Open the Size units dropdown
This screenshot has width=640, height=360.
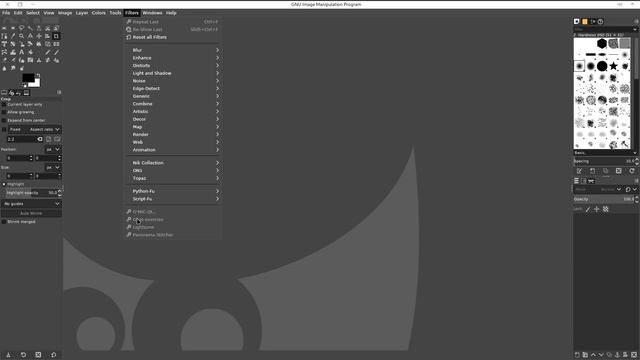coord(53,167)
